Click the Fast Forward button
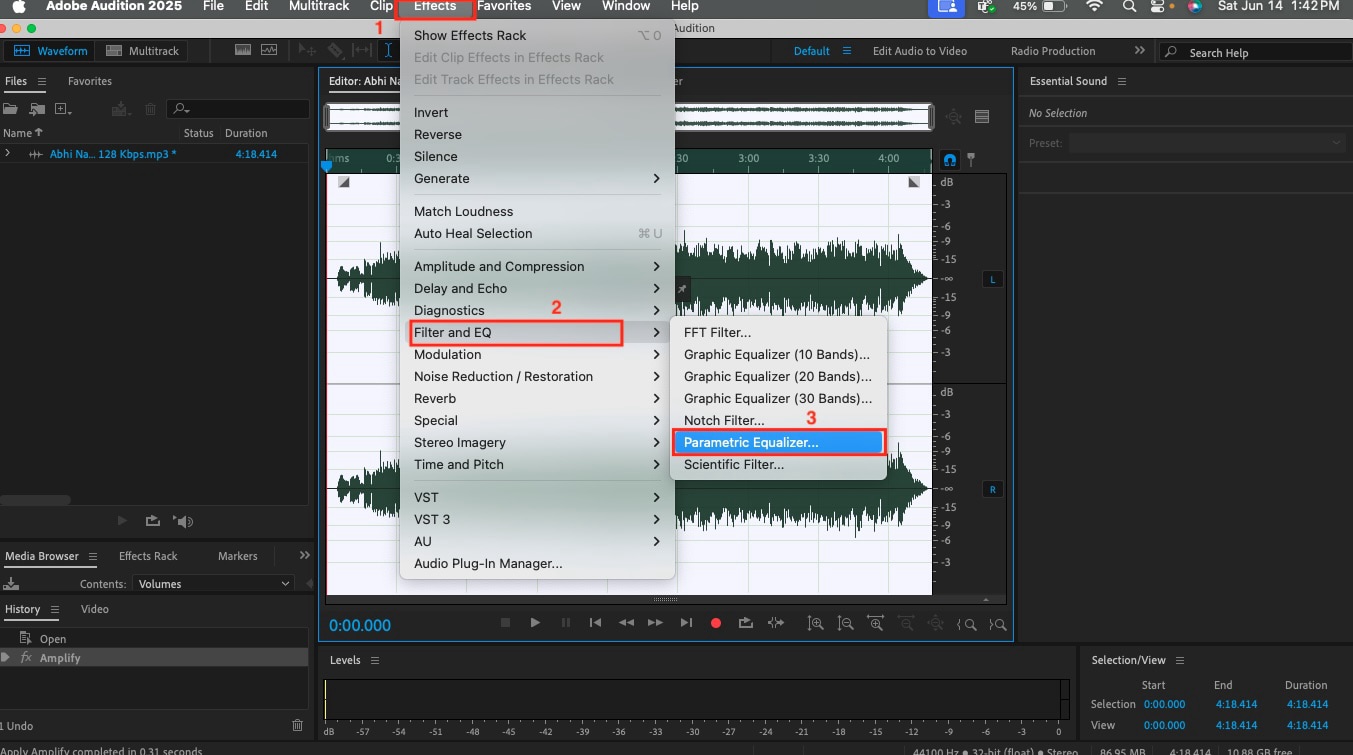 [655, 623]
